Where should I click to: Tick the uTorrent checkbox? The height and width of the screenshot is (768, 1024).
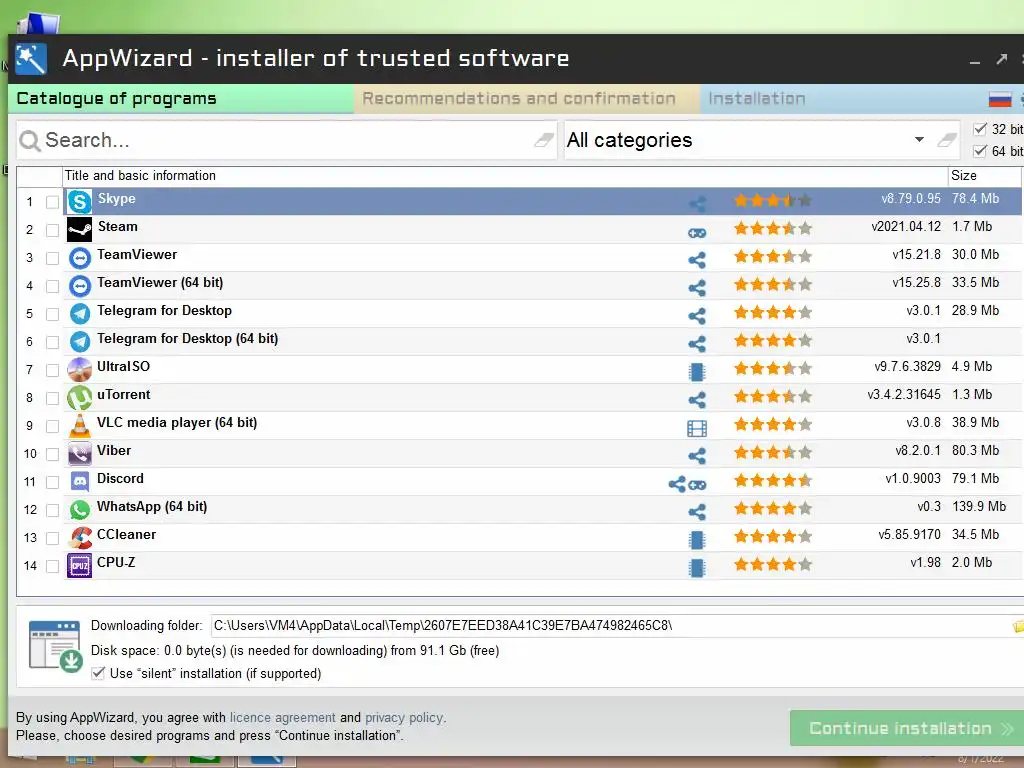[52, 398]
